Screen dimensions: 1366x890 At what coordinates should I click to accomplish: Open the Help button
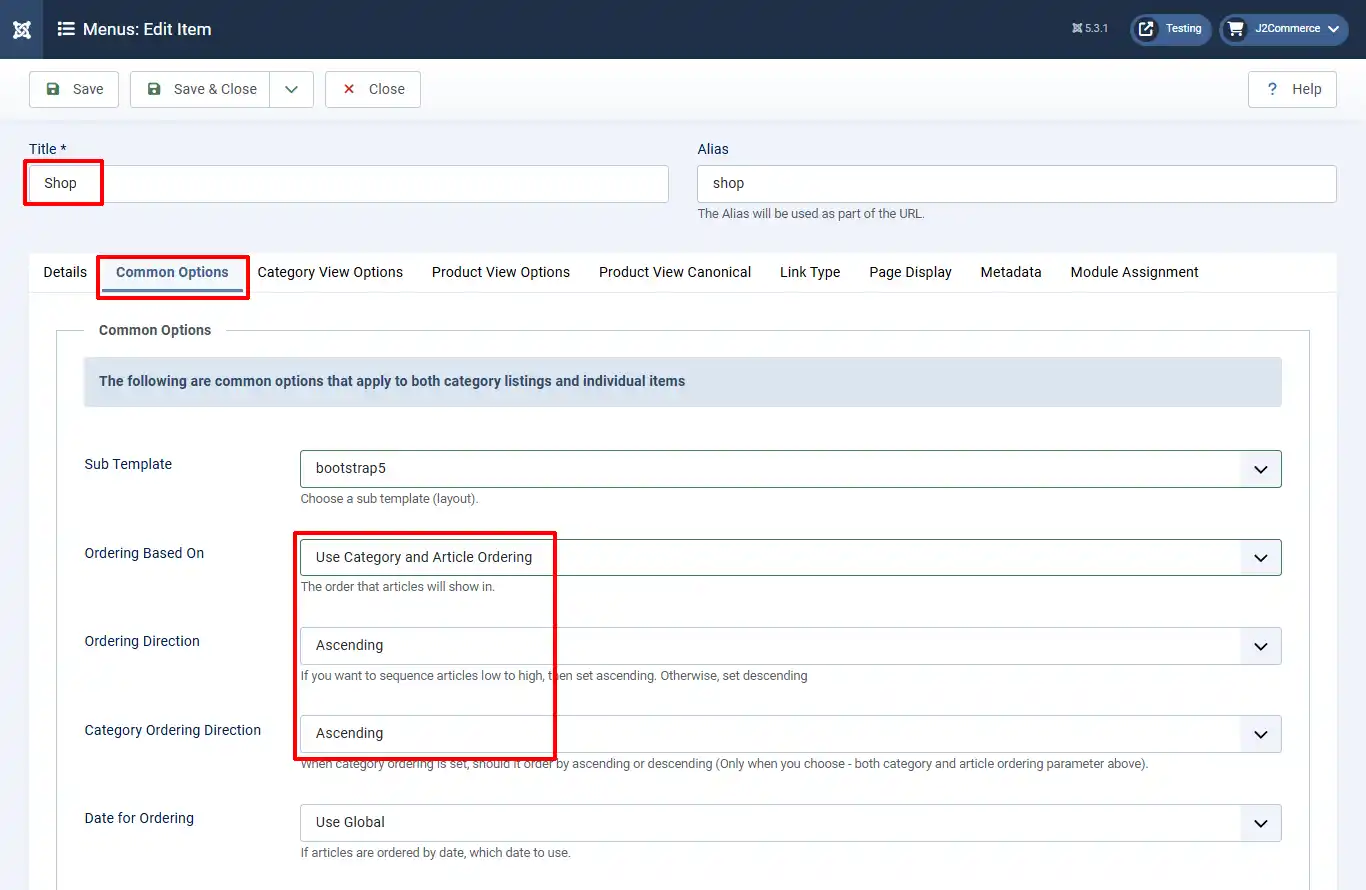[1292, 89]
